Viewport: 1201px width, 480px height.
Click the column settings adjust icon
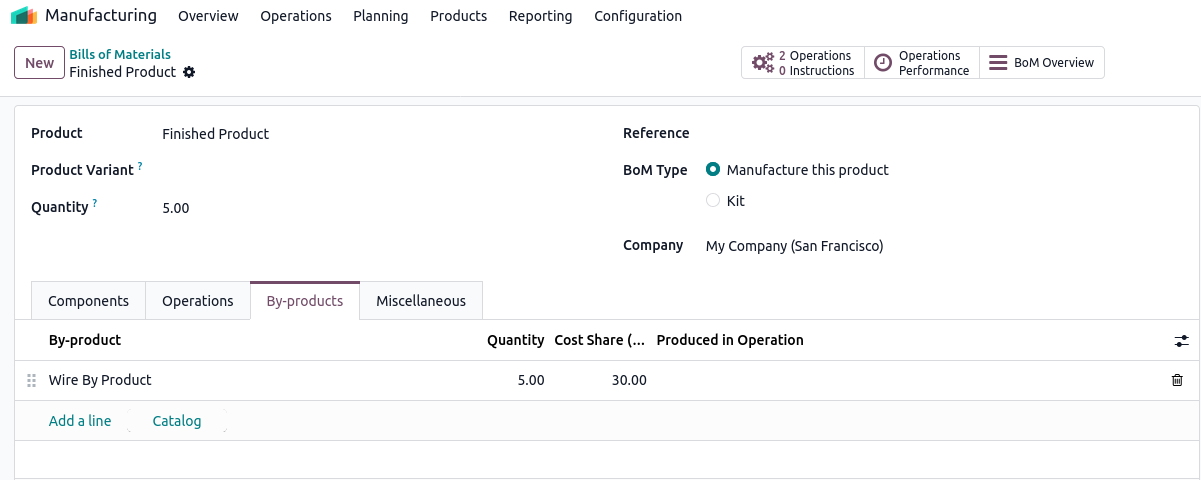pyautogui.click(x=1181, y=341)
